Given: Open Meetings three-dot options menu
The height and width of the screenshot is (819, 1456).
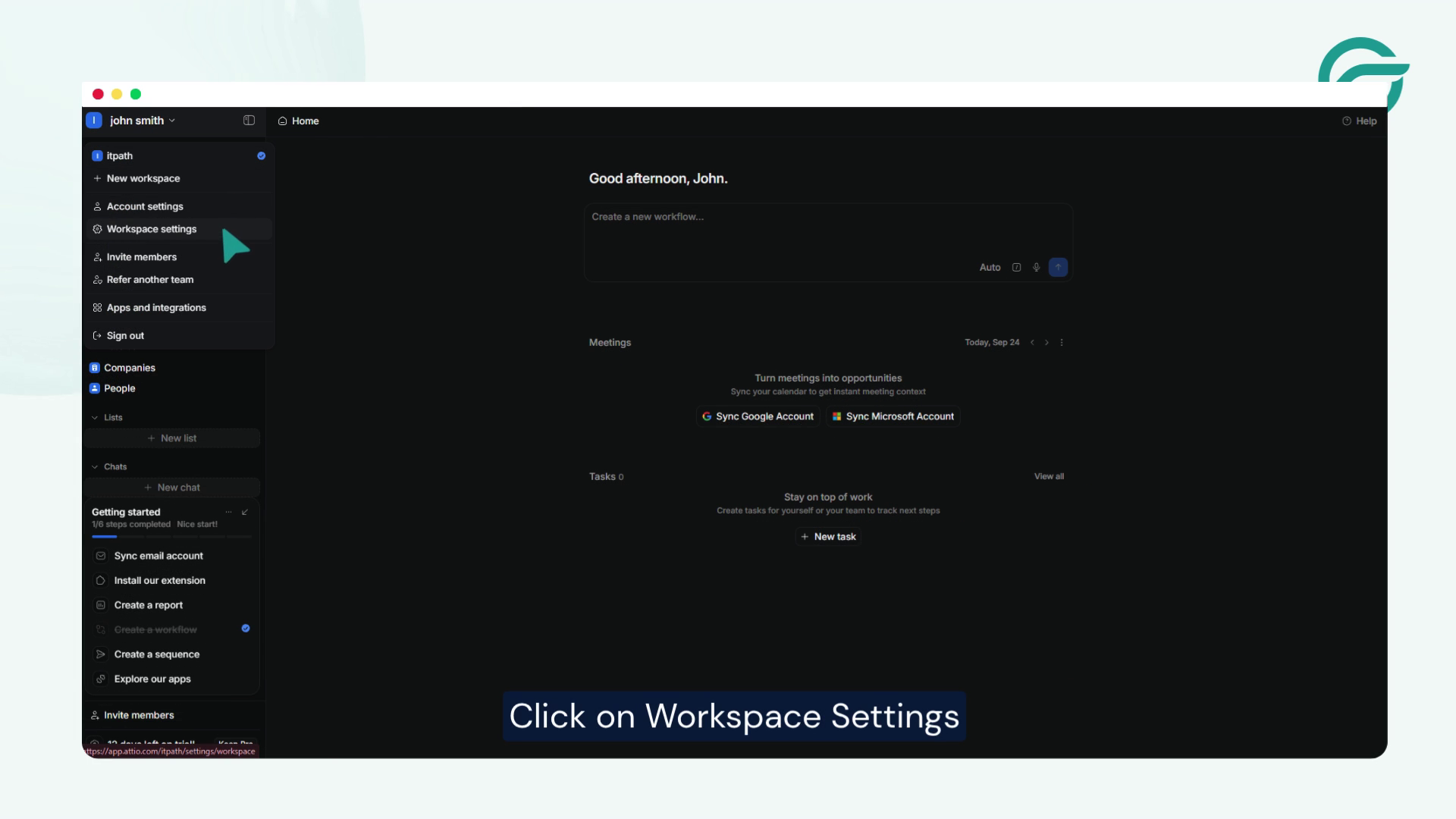Looking at the screenshot, I should coord(1062,343).
